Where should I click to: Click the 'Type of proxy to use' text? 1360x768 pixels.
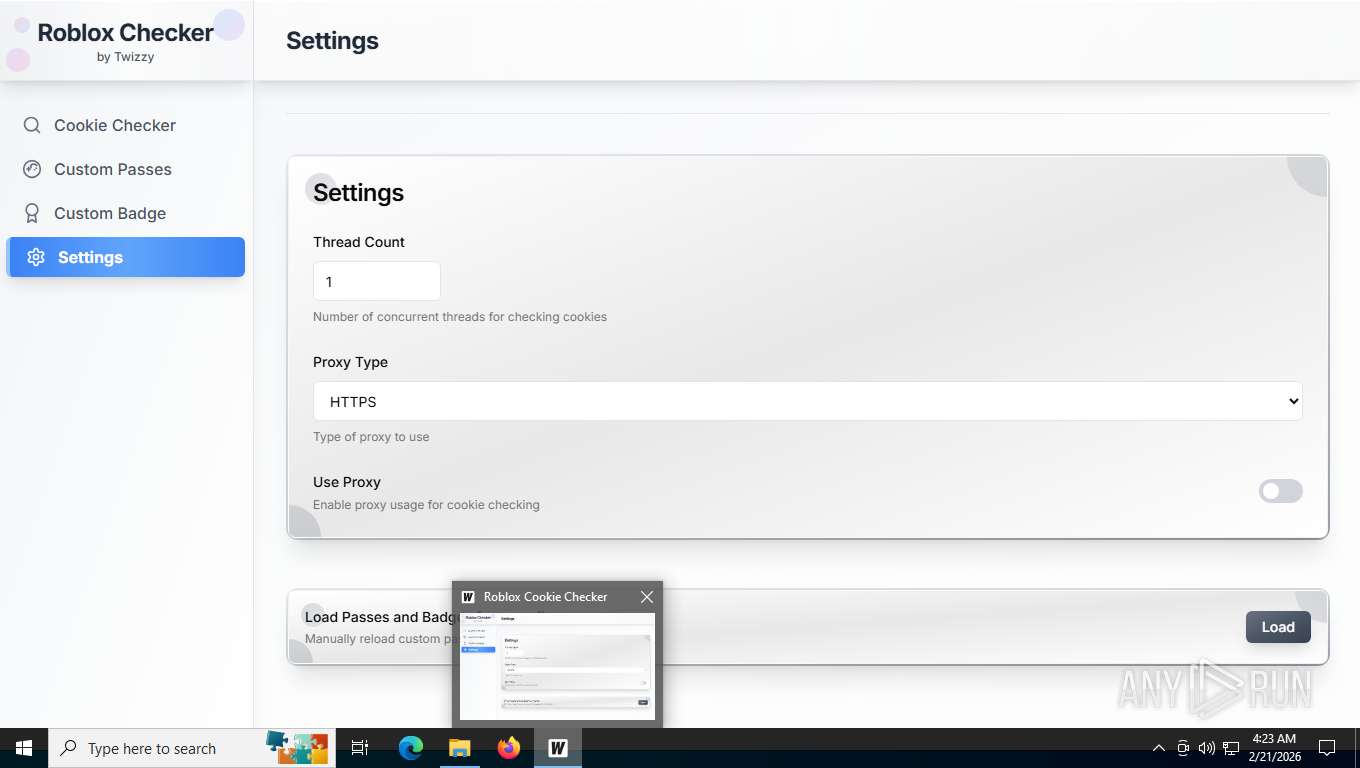click(371, 437)
